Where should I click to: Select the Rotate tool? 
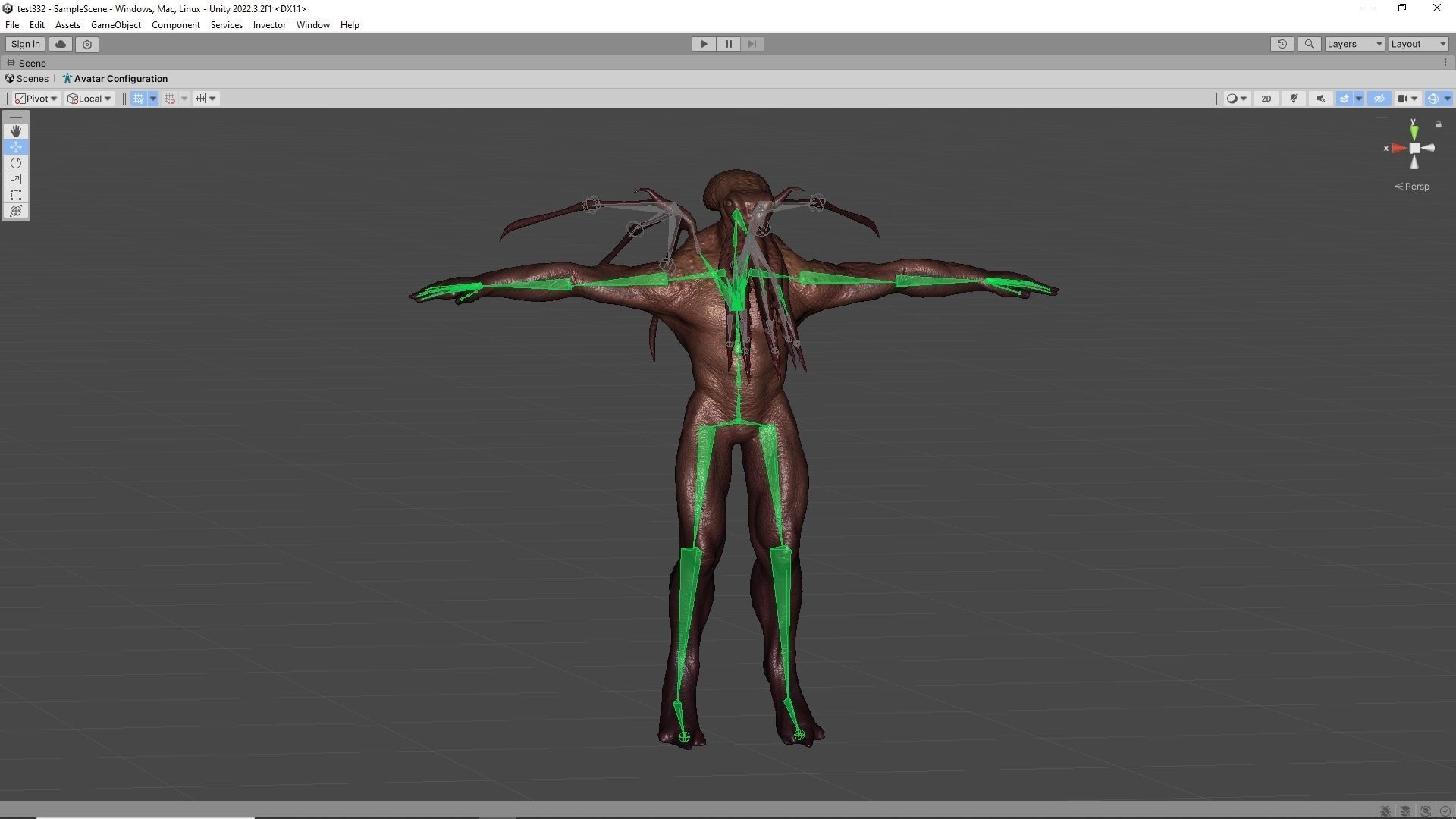pos(16,163)
